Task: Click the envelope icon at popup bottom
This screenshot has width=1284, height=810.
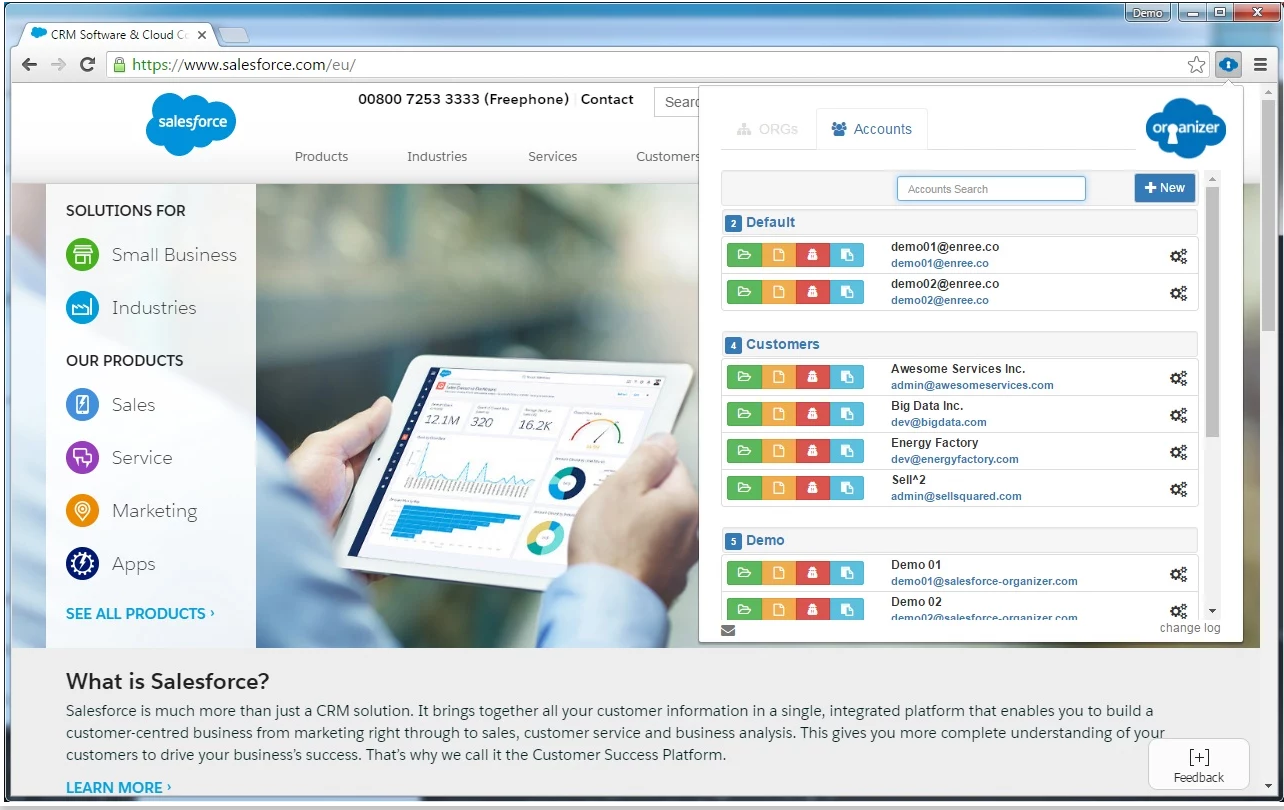Action: [728, 630]
